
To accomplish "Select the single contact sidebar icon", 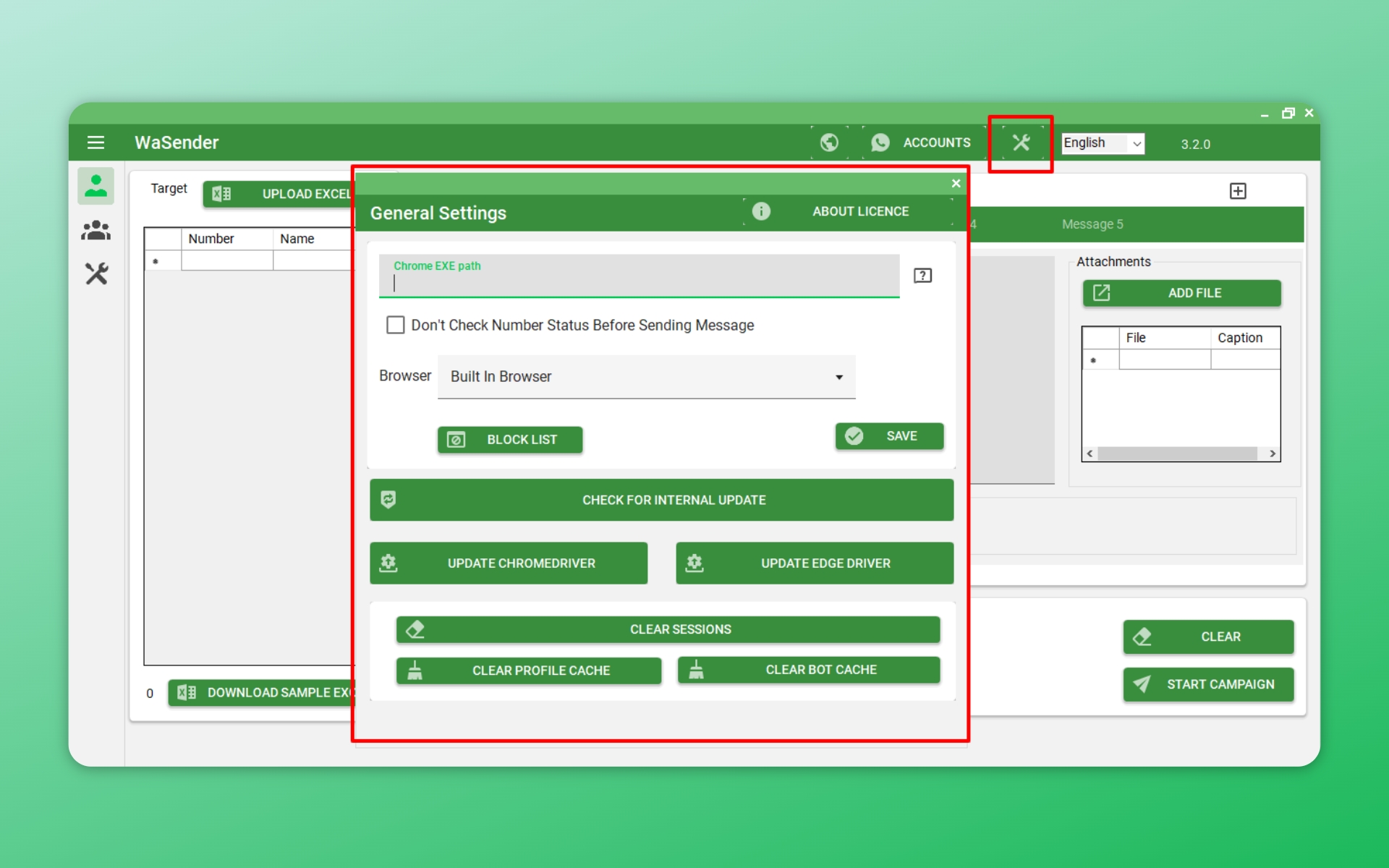I will point(95,186).
